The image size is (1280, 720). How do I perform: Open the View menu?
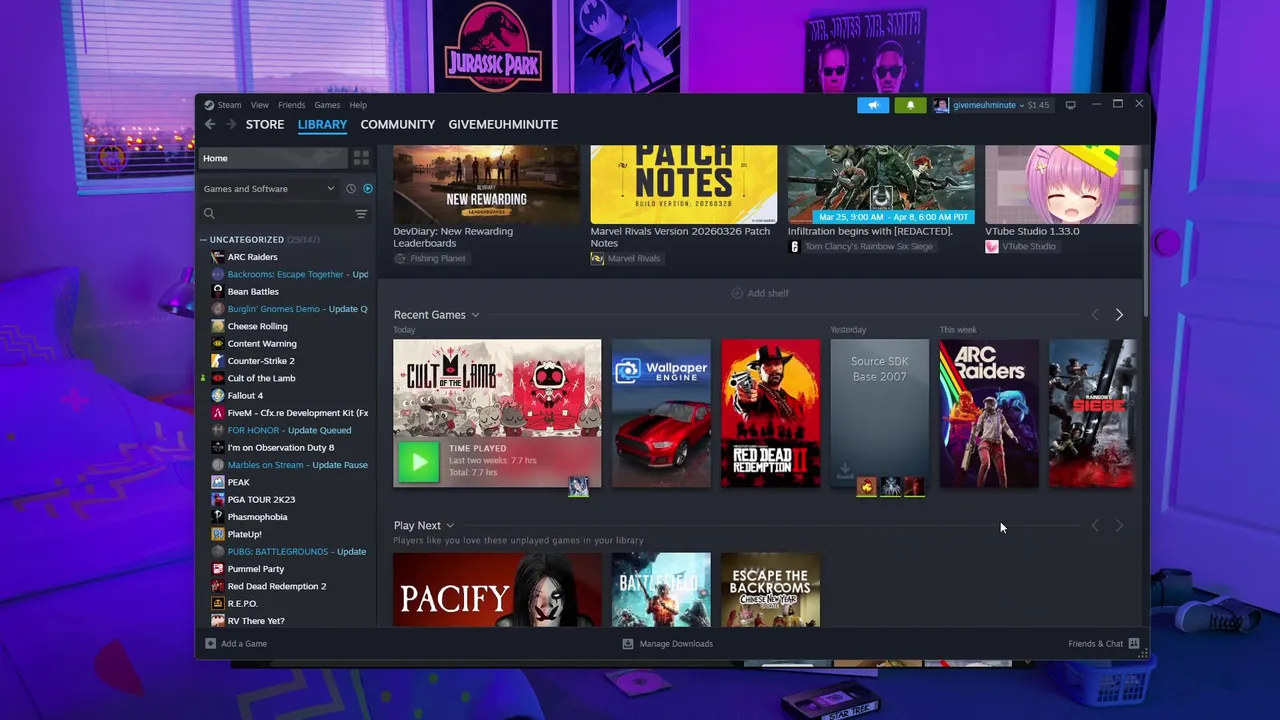click(x=260, y=105)
